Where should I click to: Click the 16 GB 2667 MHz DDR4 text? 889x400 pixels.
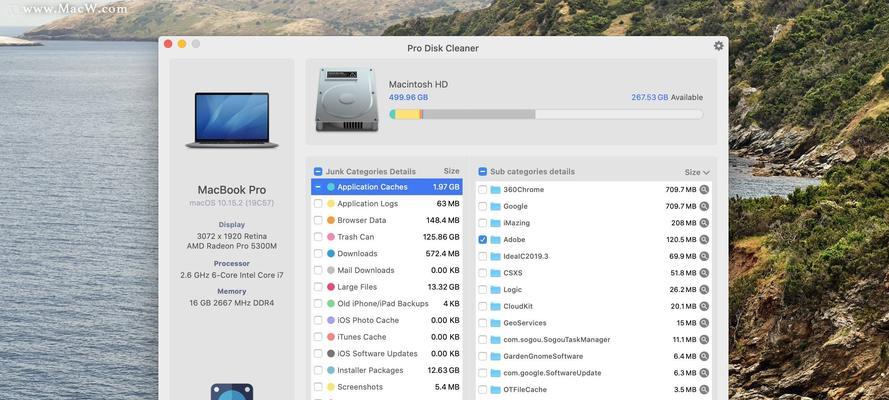(232, 303)
